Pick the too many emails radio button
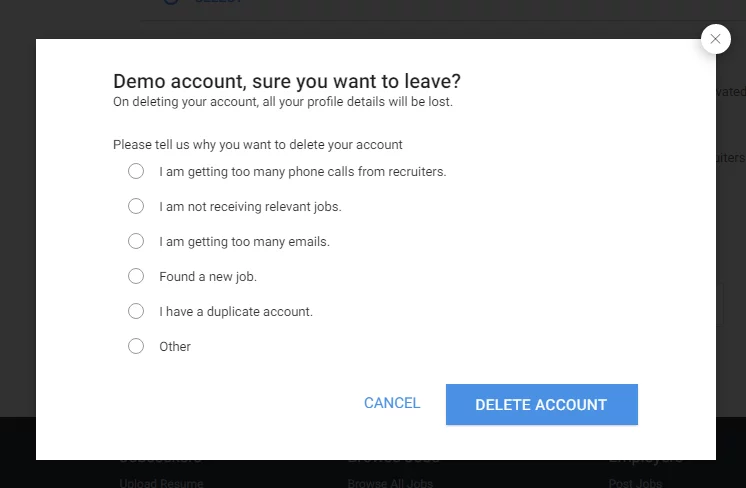Image resolution: width=746 pixels, height=488 pixels. pyautogui.click(x=136, y=241)
